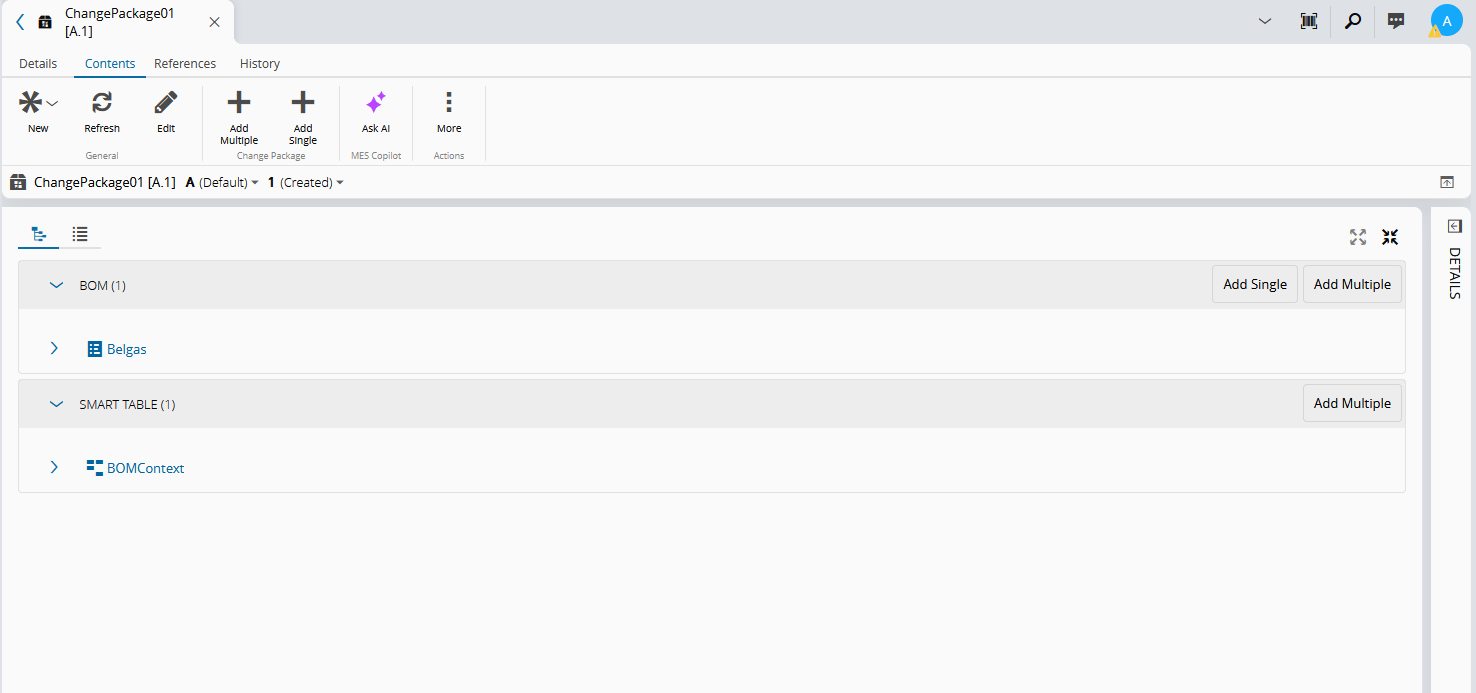Click the expand all arrows icon
The height and width of the screenshot is (693, 1476).
point(1358,237)
